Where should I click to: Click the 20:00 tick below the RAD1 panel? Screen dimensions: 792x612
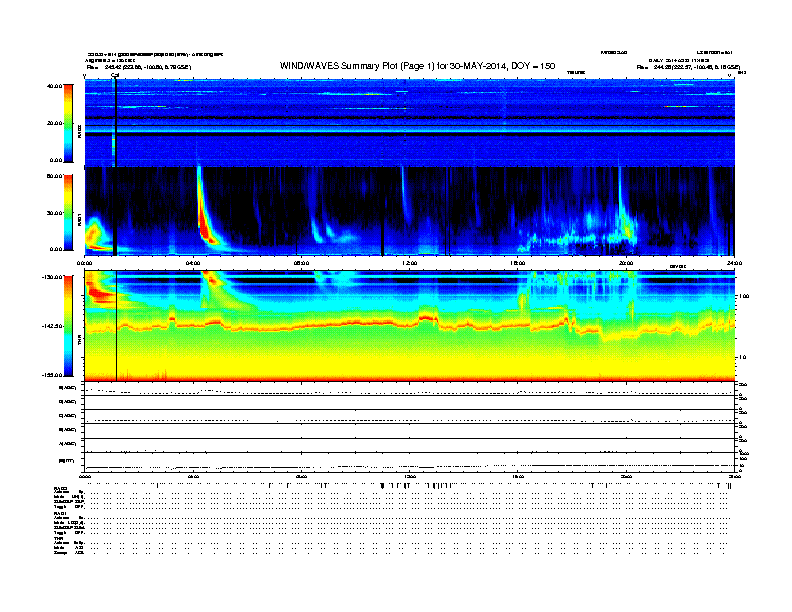(626, 263)
